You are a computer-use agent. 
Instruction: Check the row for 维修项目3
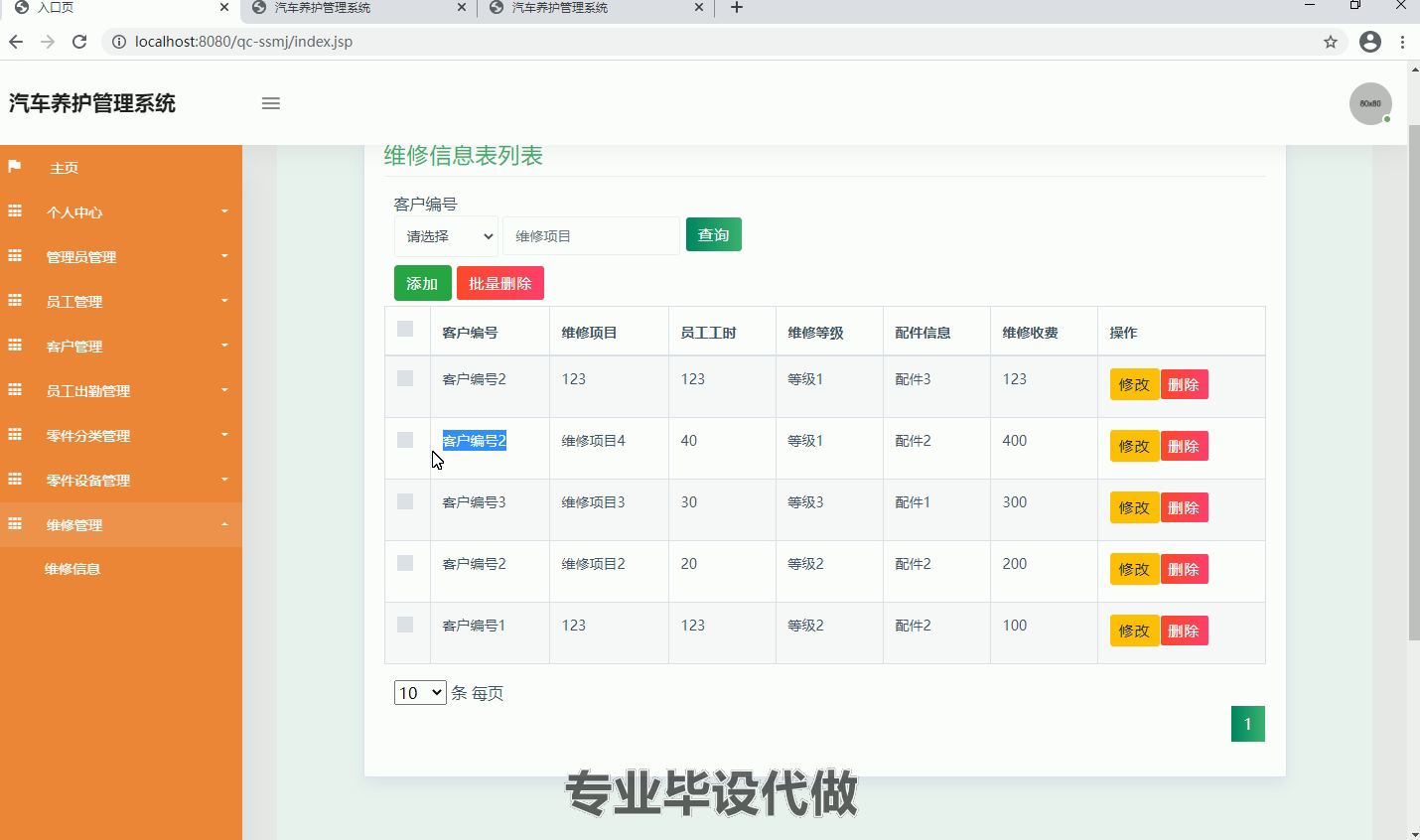(405, 501)
